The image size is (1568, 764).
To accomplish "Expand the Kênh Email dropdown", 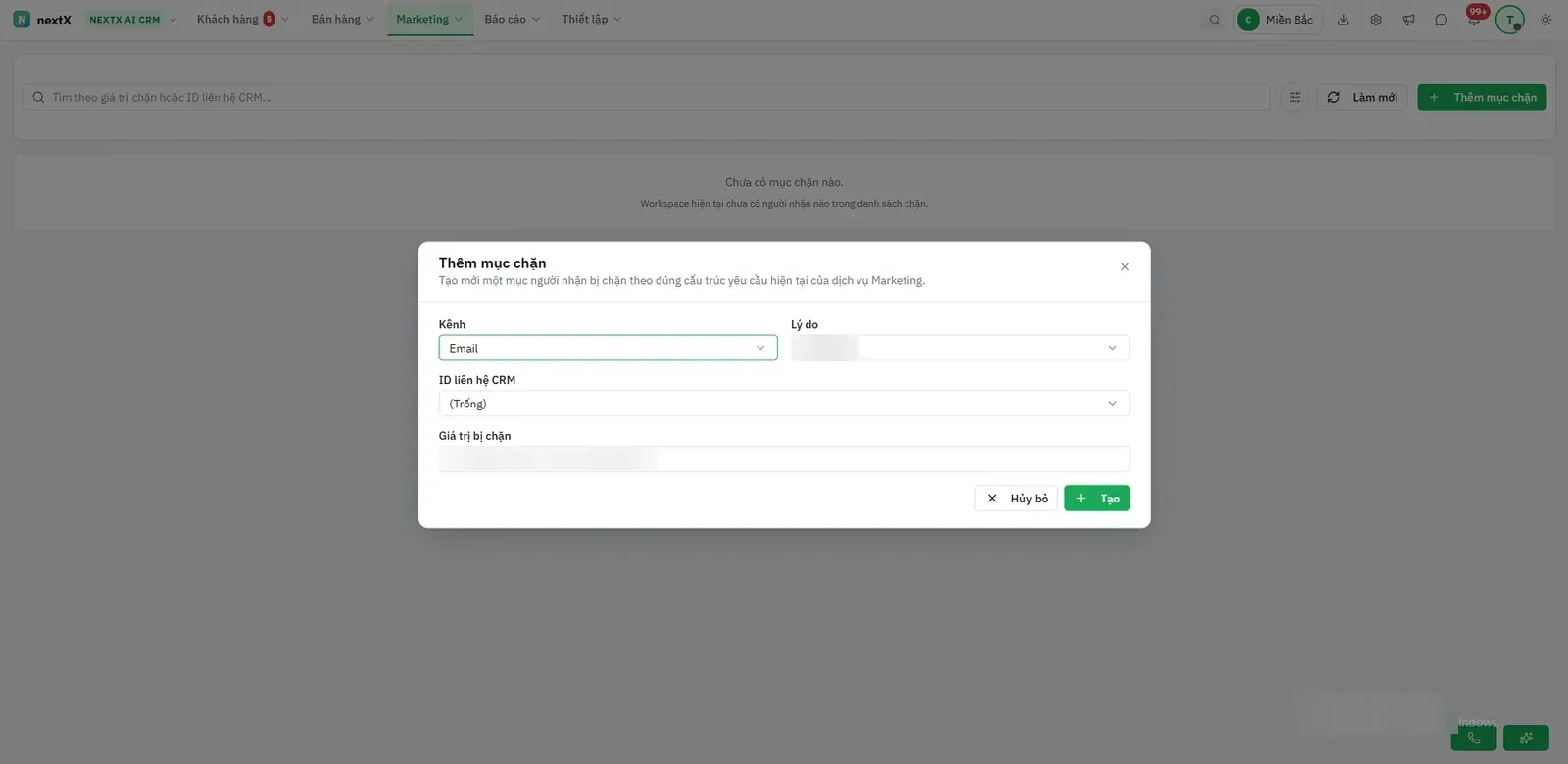I will point(608,348).
